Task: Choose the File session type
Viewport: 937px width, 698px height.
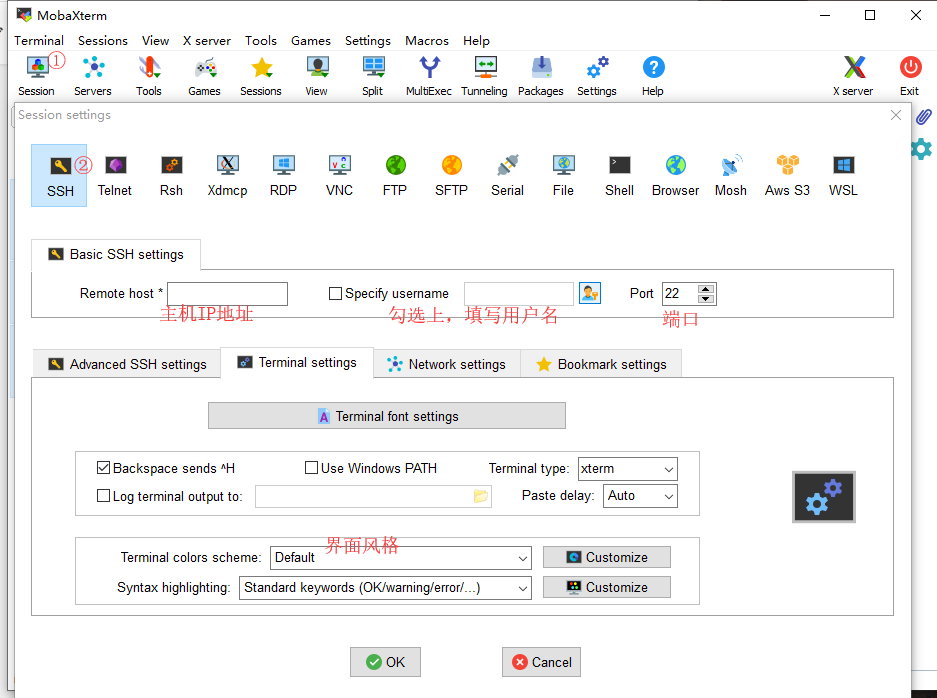Action: pos(564,176)
